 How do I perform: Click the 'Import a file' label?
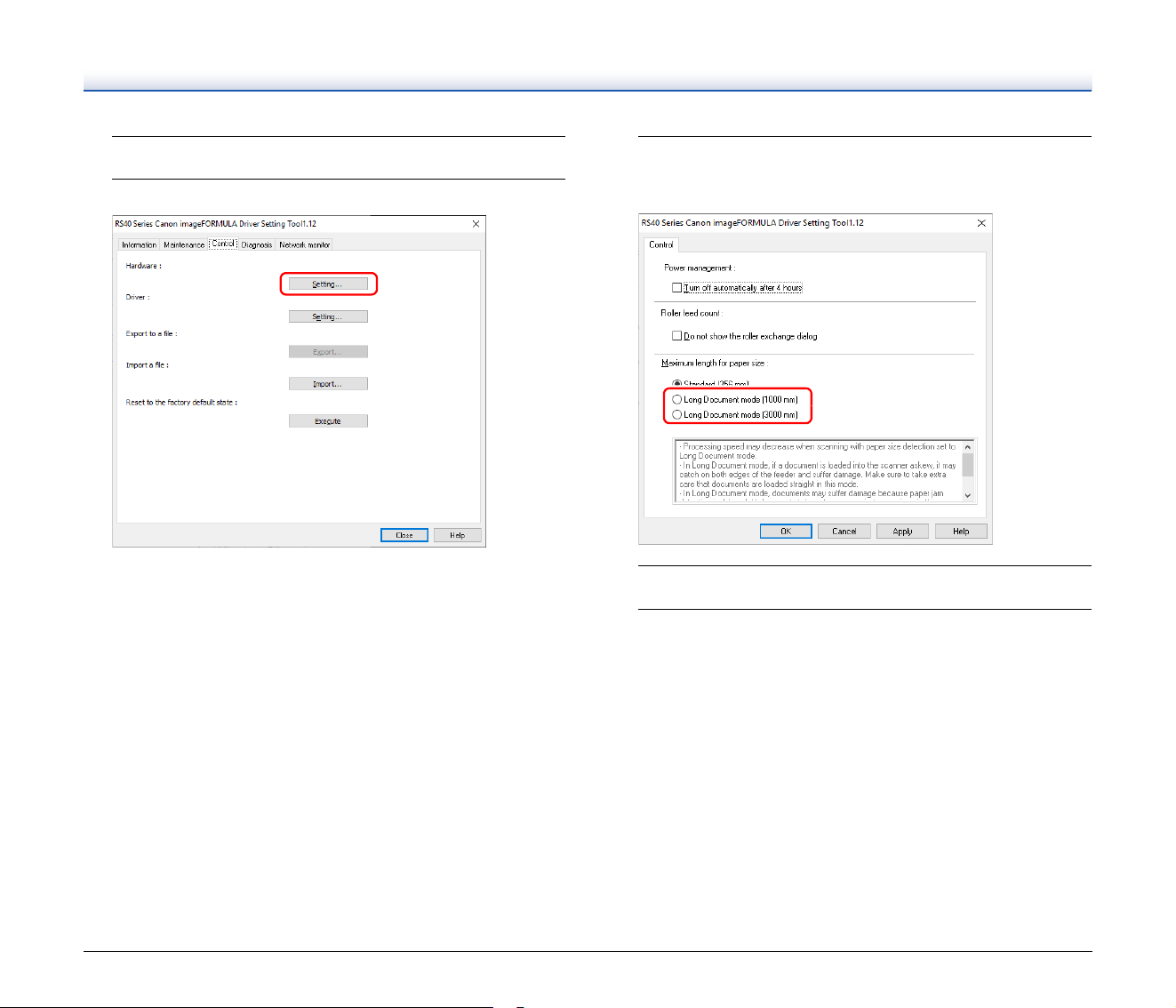click(x=147, y=365)
